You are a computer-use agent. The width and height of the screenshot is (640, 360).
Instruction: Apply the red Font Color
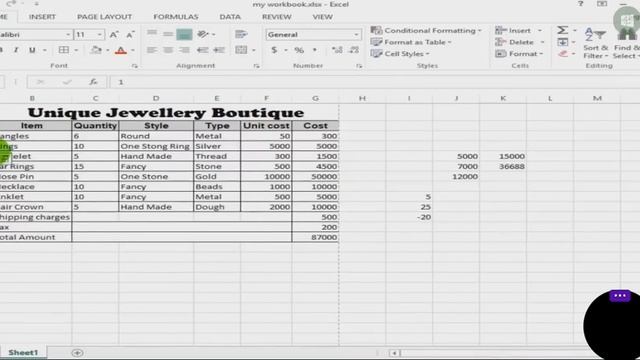[120, 50]
